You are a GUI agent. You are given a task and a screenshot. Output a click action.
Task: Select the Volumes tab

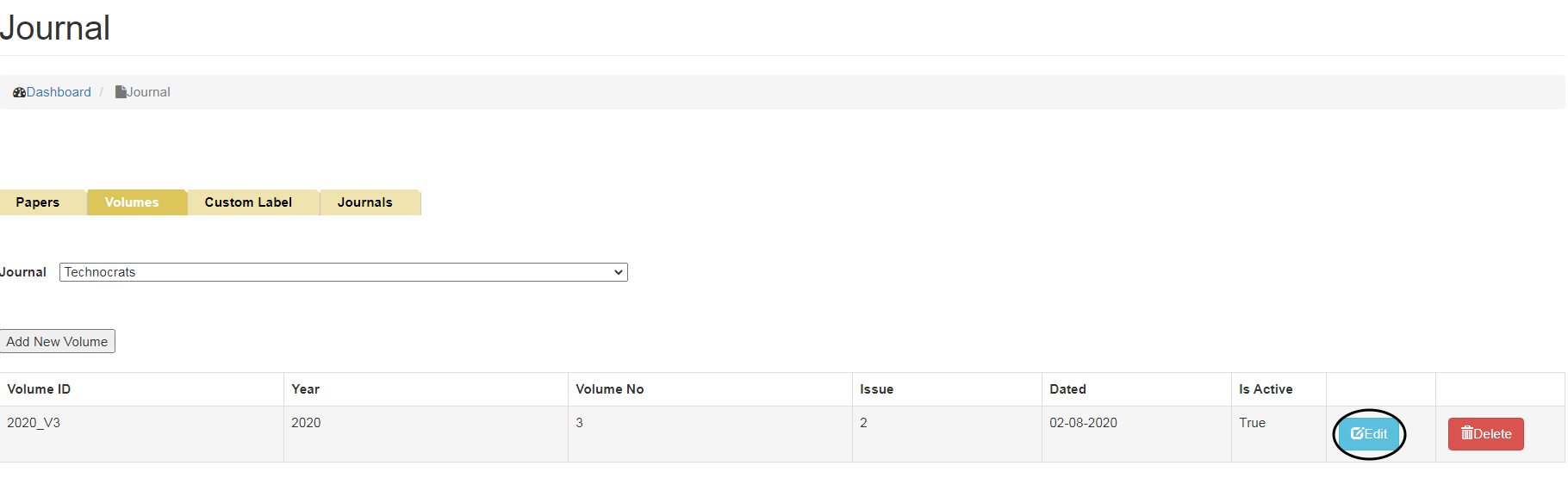coord(132,202)
